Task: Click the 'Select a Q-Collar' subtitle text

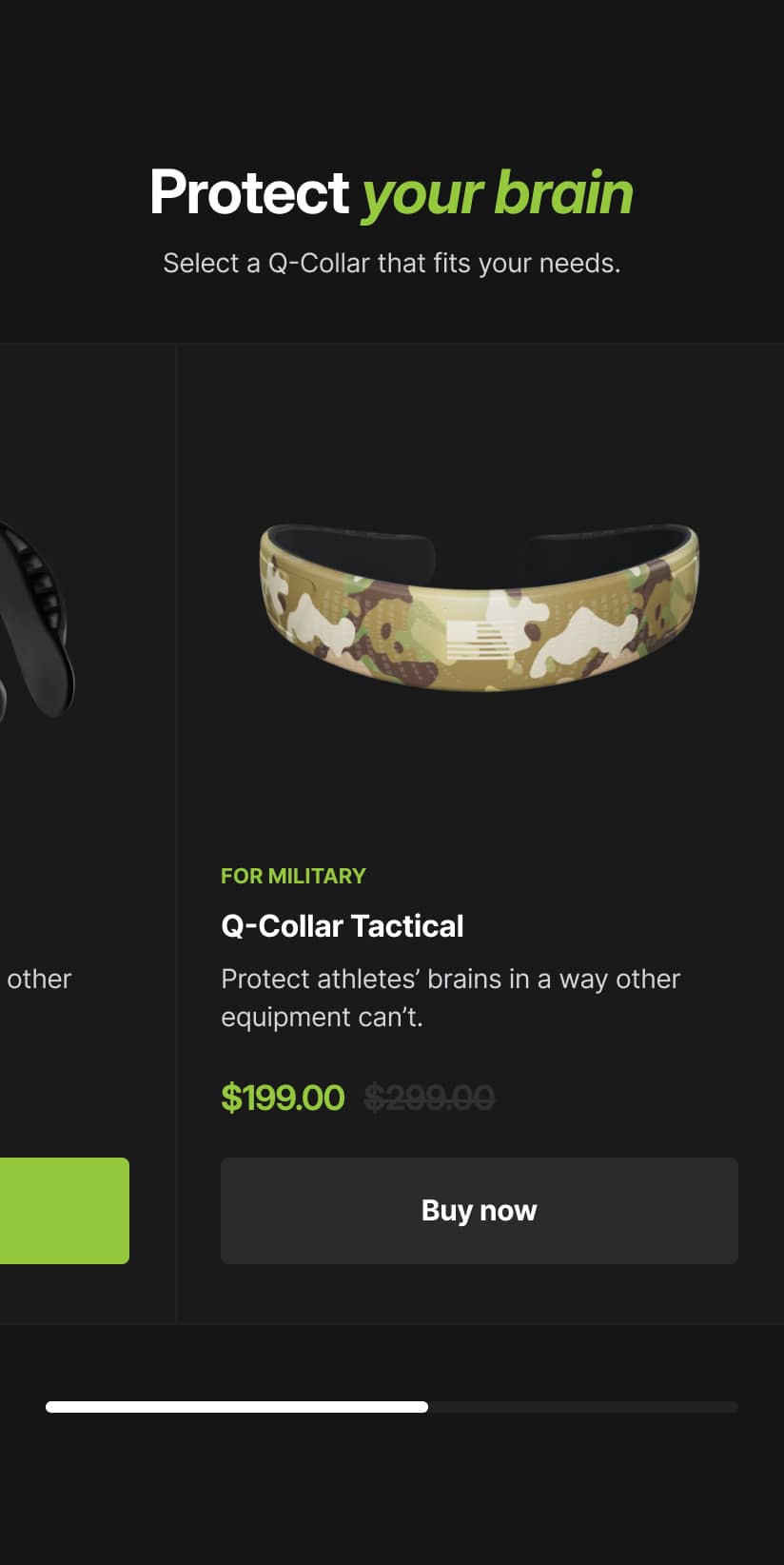Action: (x=392, y=263)
